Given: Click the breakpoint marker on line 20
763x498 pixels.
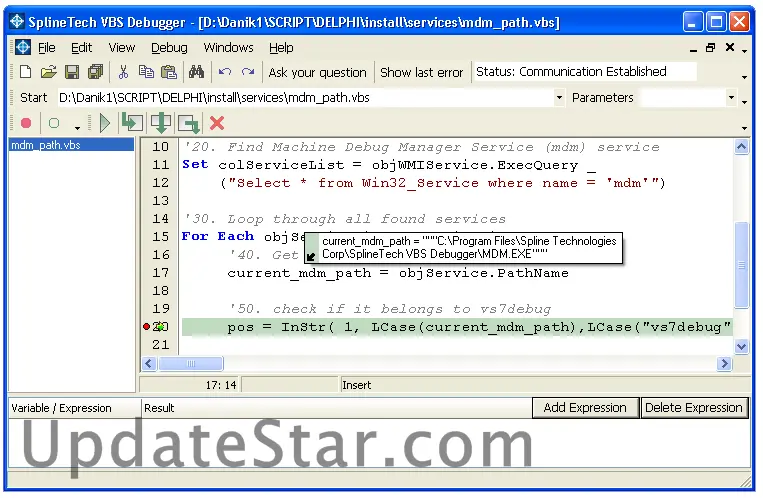Looking at the screenshot, I should point(146,326).
